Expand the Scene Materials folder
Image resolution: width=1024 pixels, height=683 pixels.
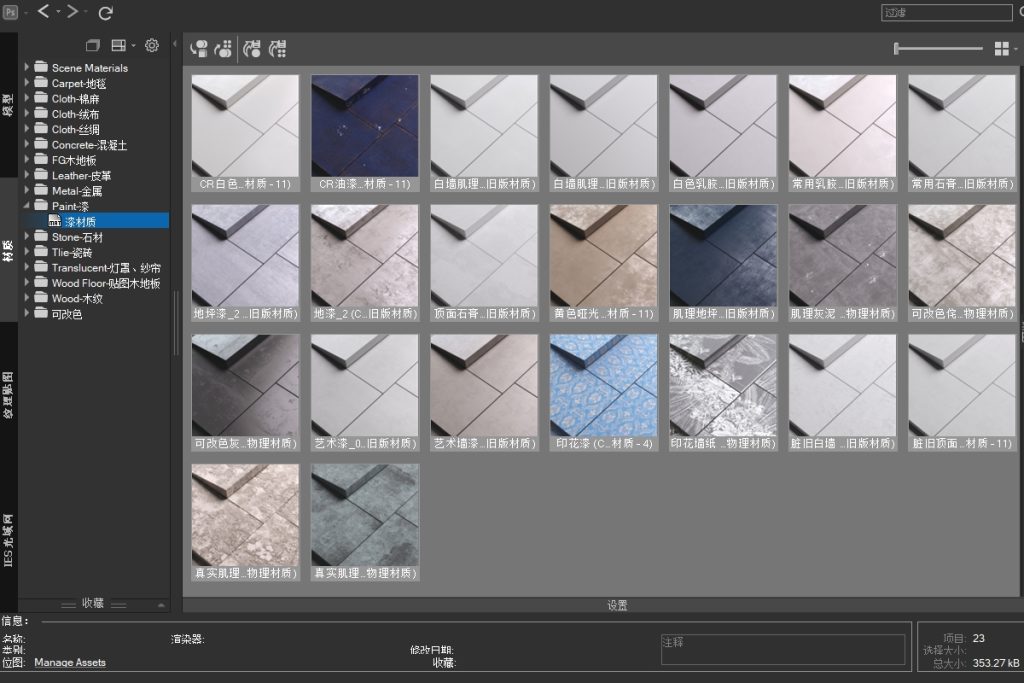(26, 68)
